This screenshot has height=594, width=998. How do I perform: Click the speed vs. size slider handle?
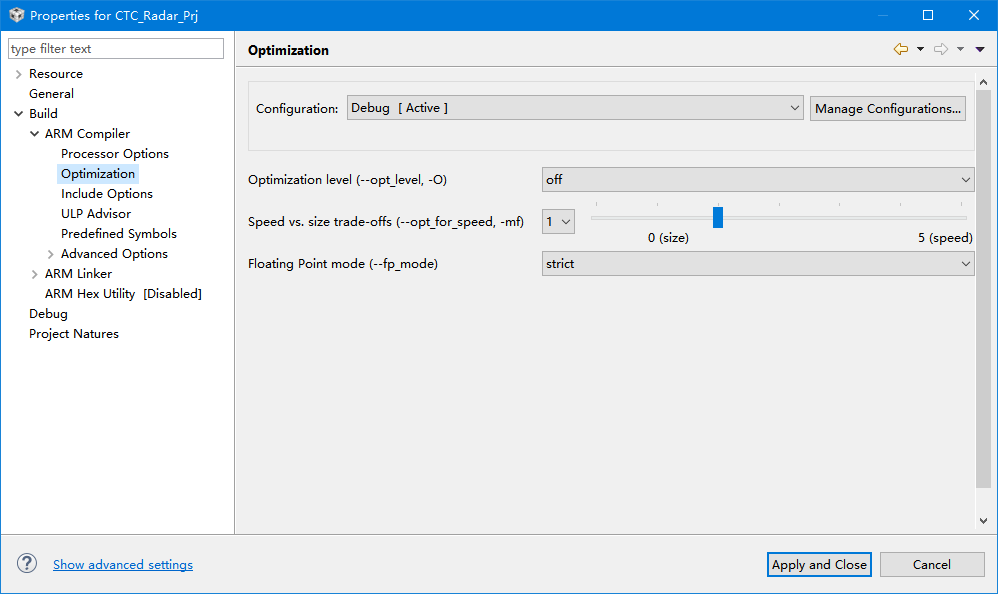718,217
